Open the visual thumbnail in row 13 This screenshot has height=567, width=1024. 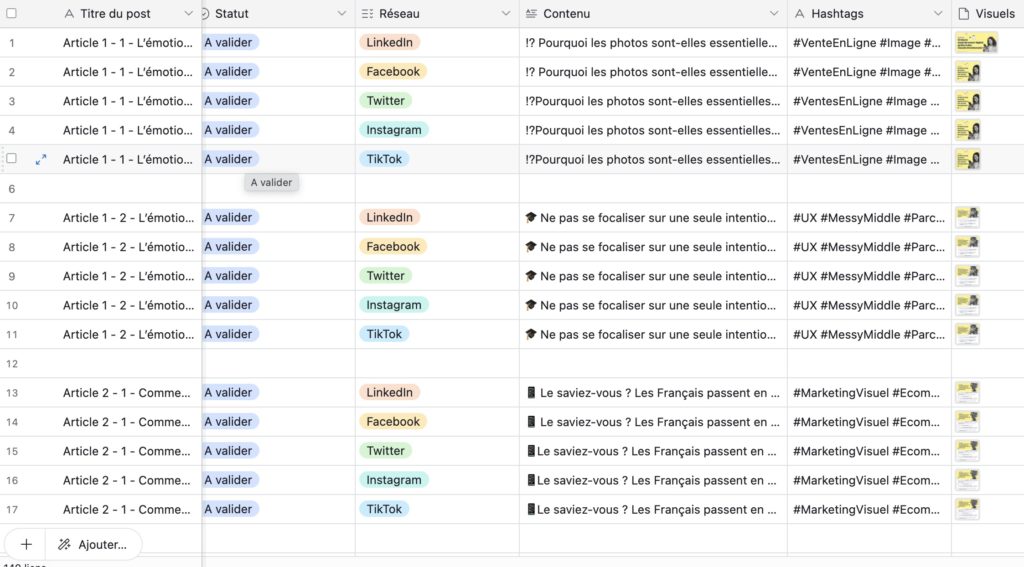click(x=968, y=393)
